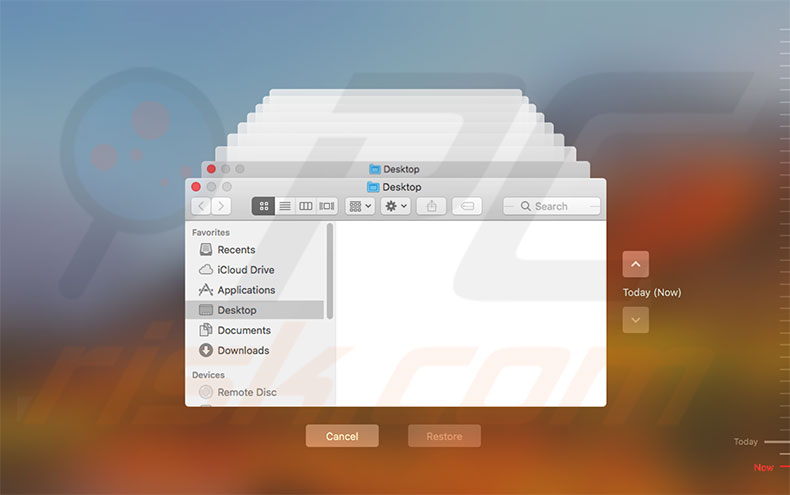
Task: Click the Recents sidebar icon
Action: 206,250
